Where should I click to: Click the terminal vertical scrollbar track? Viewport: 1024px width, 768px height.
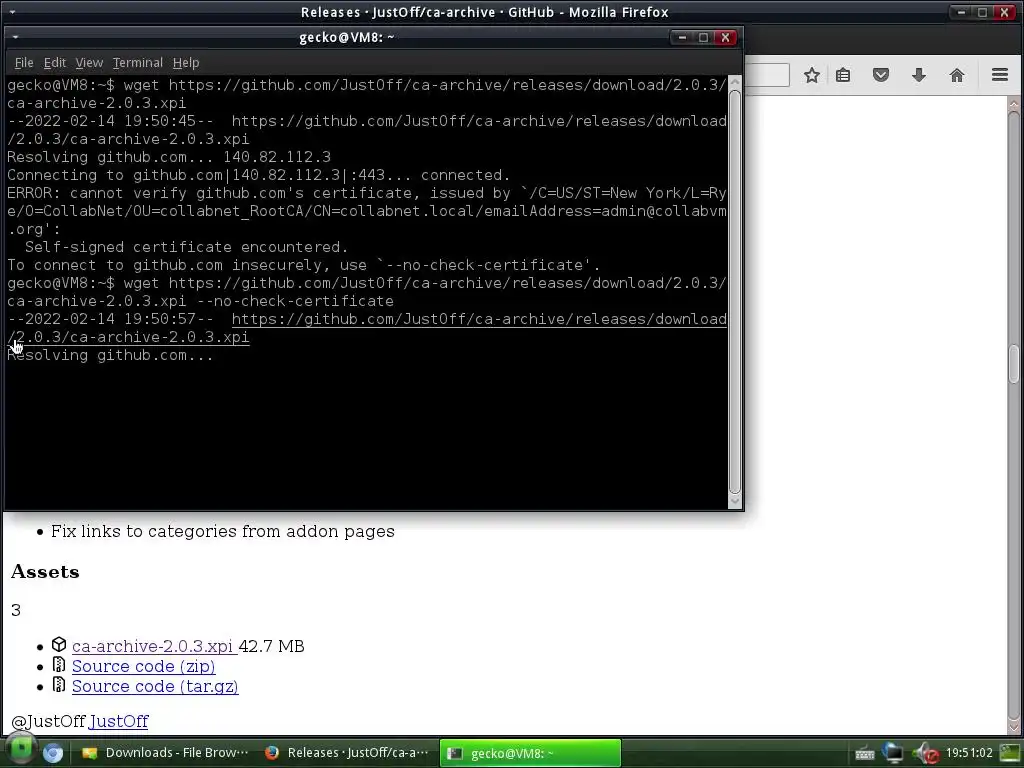pyautogui.click(x=735, y=292)
